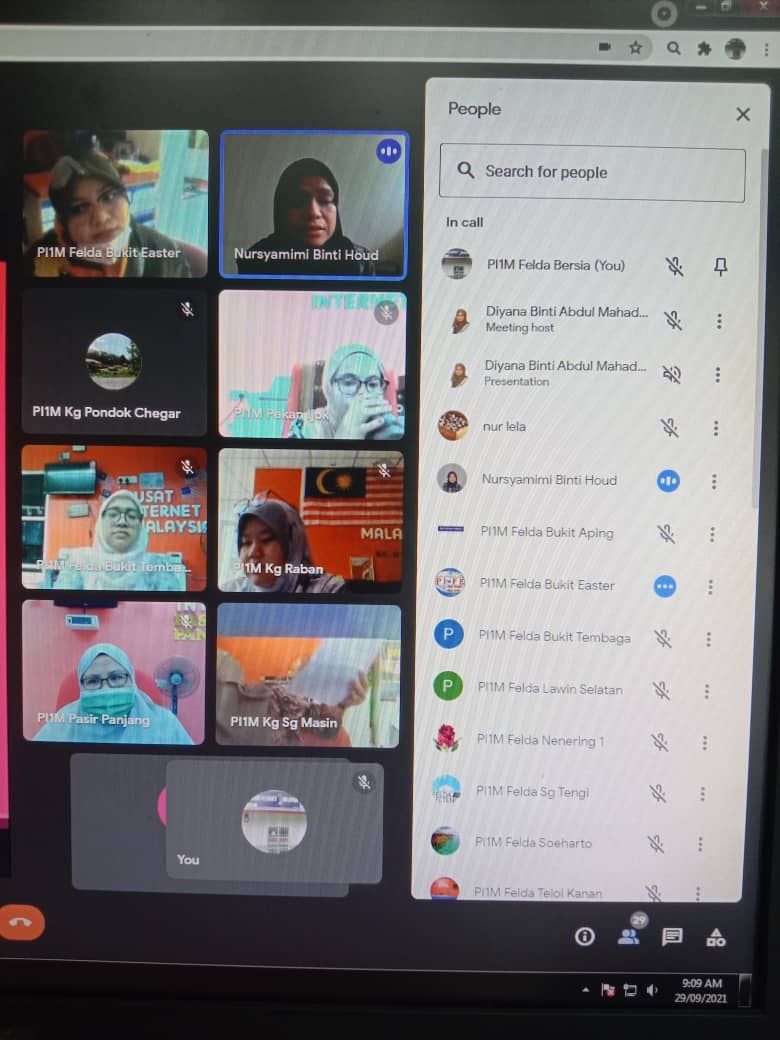This screenshot has height=1040, width=780.
Task: Mute nur lela's microphone
Action: coord(669,428)
